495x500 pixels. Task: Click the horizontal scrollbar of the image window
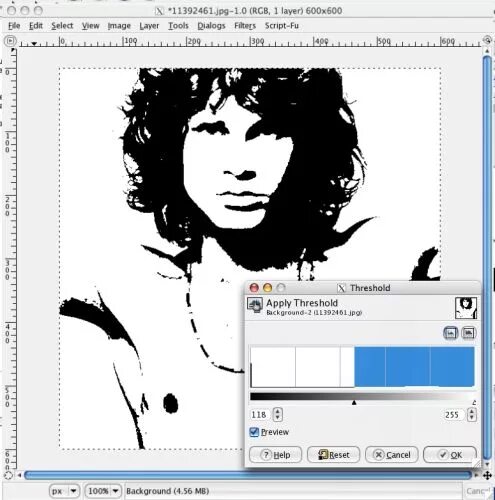pyautogui.click(x=248, y=475)
